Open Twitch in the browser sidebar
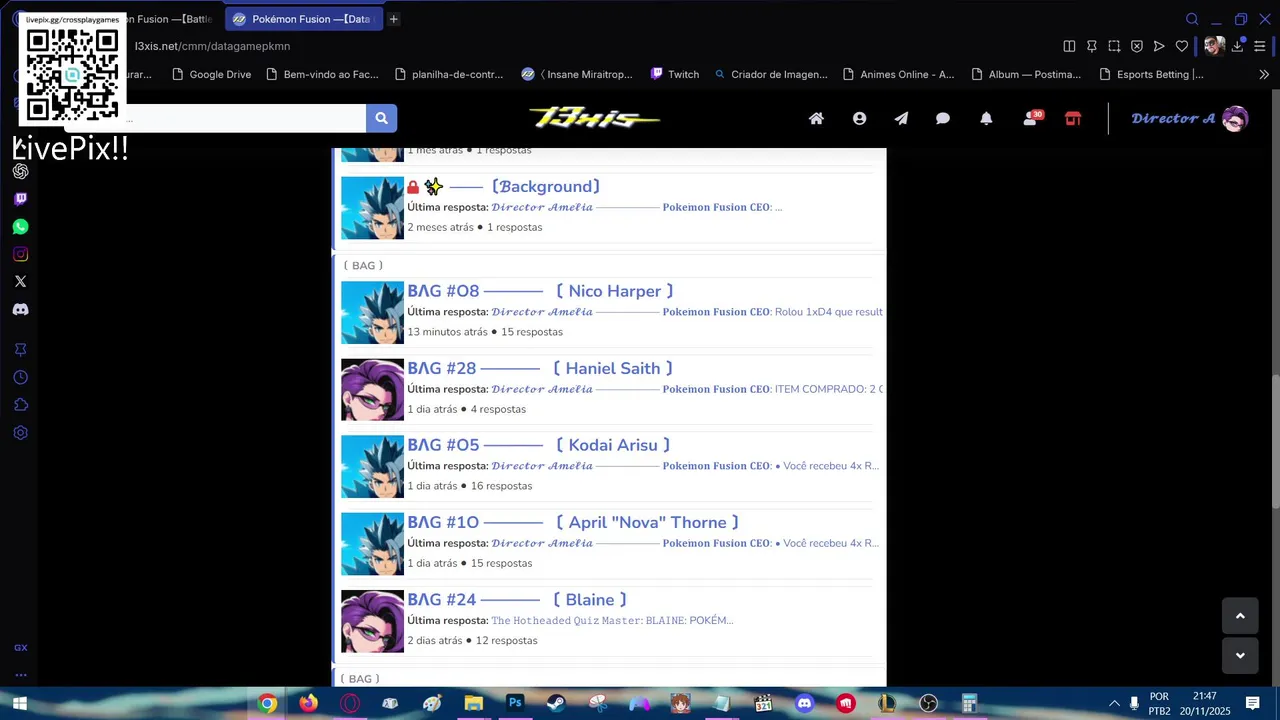 [x=20, y=199]
